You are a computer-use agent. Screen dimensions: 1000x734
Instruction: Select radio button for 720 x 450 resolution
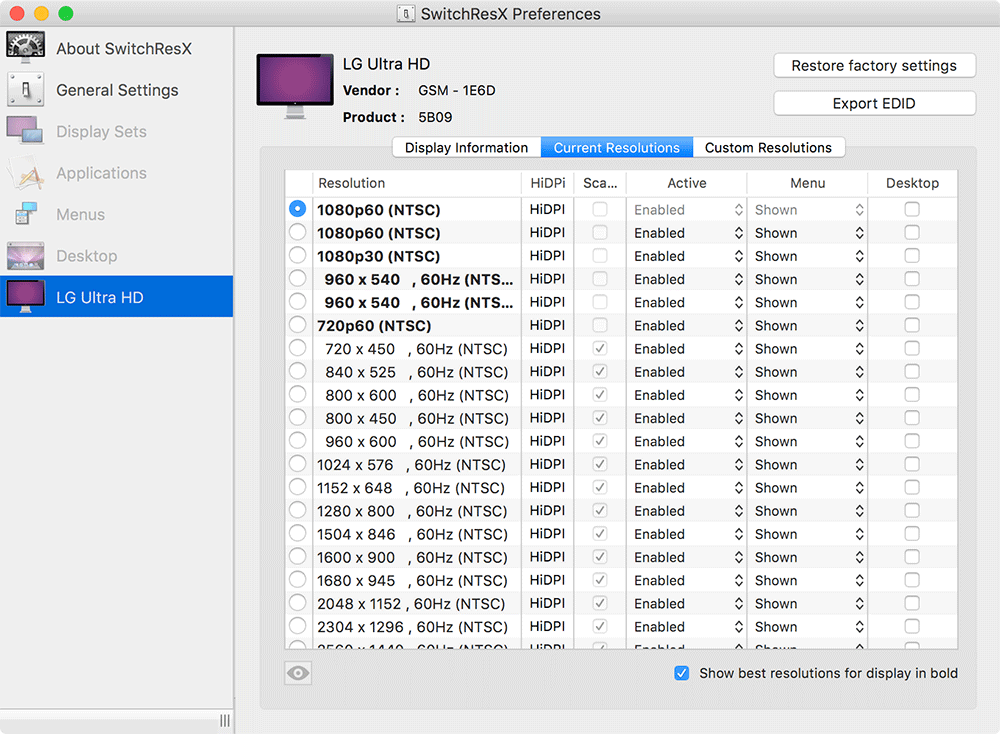(297, 348)
